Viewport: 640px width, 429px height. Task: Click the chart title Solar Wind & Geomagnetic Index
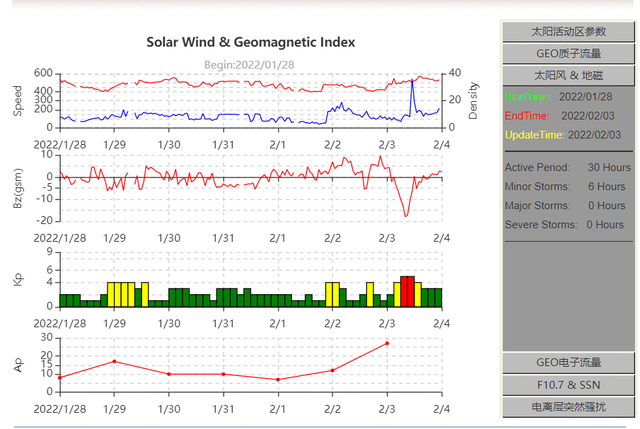(251, 42)
